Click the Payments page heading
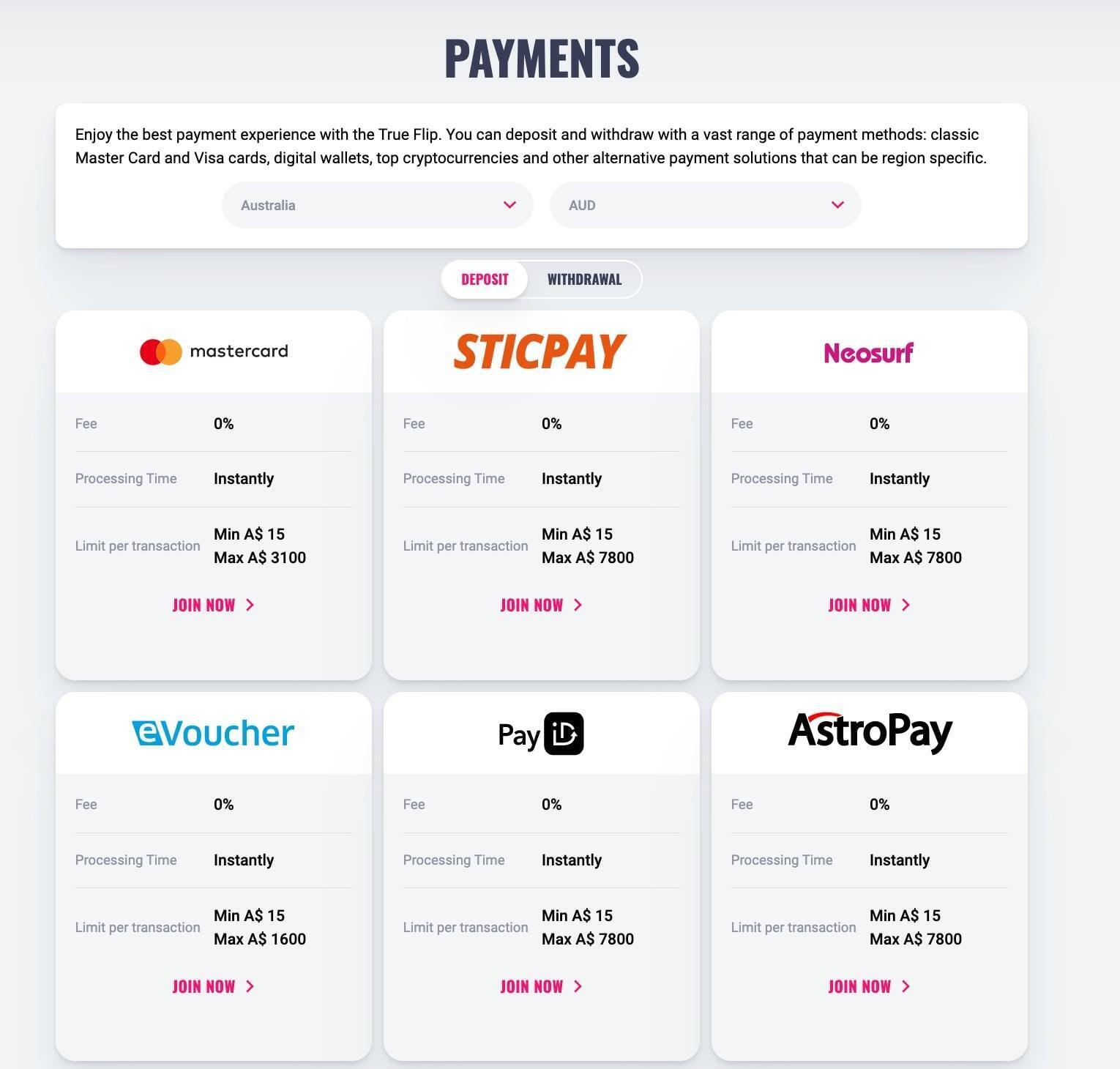This screenshot has width=1120, height=1069. (542, 59)
